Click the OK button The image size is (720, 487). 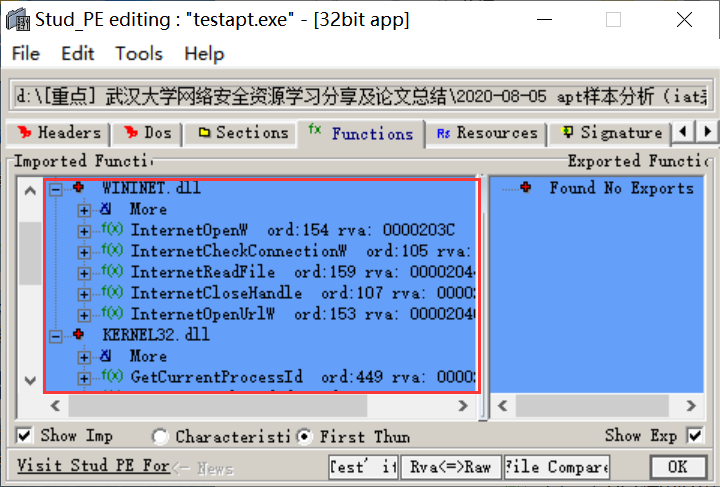point(678,467)
